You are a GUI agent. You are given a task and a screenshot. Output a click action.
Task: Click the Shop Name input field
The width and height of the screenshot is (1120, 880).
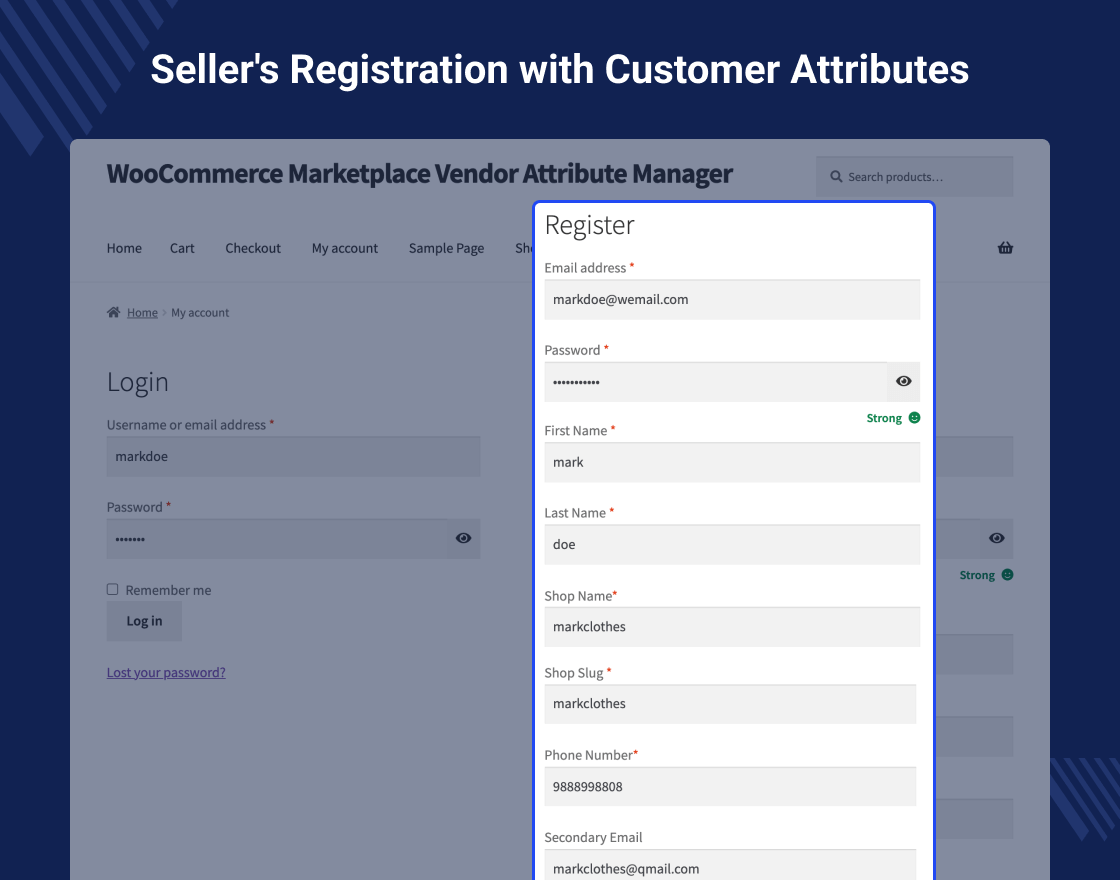(731, 627)
